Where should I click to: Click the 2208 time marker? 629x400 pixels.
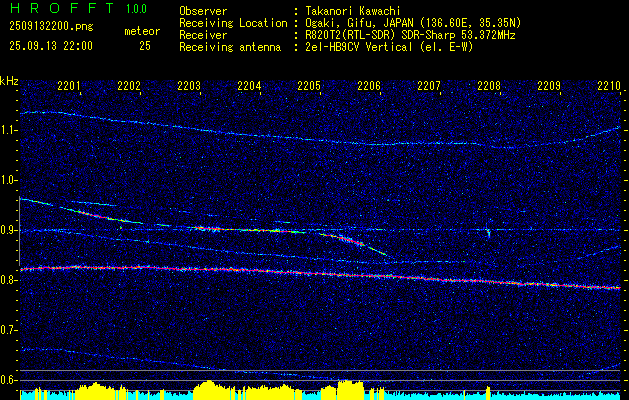click(489, 85)
